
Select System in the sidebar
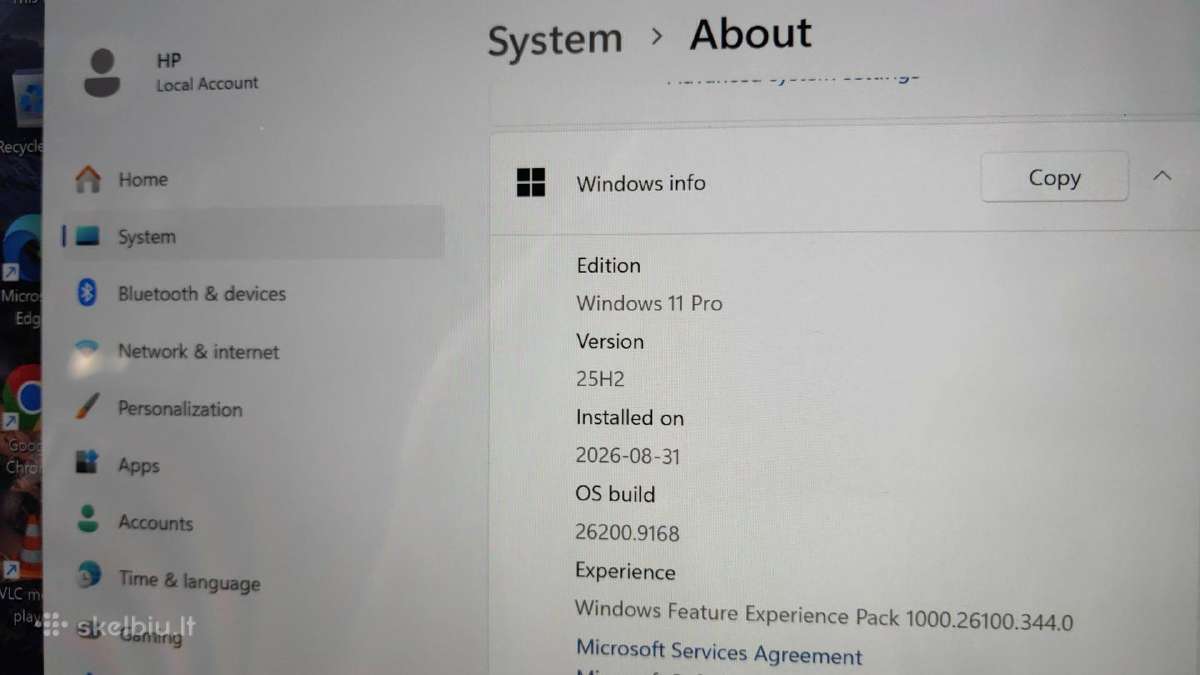[252, 236]
